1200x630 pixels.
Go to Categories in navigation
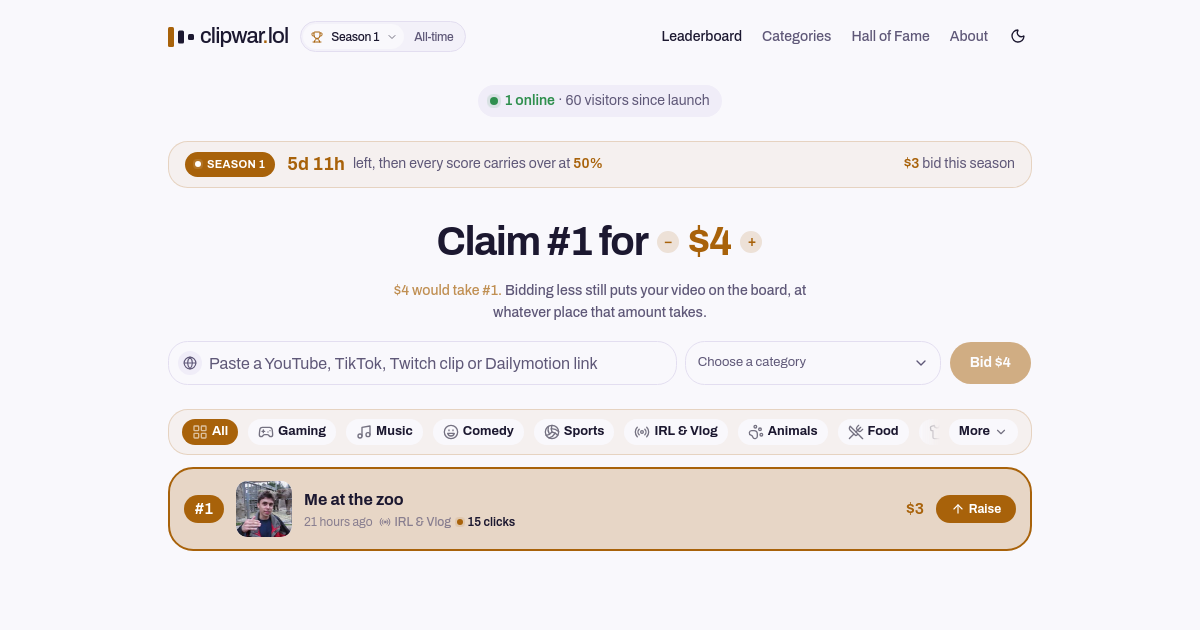point(796,36)
